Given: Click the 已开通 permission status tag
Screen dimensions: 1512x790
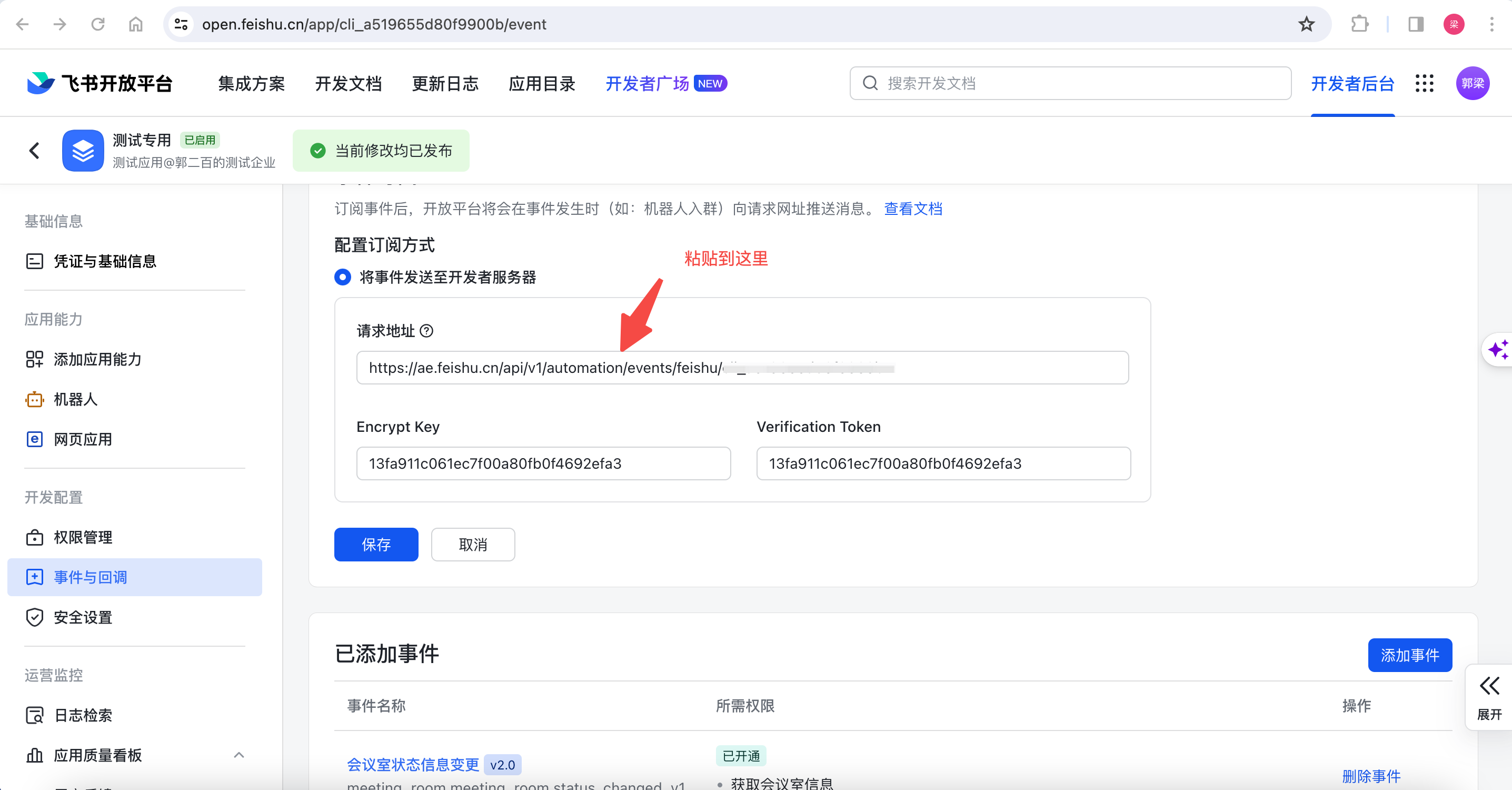Looking at the screenshot, I should tap(741, 755).
